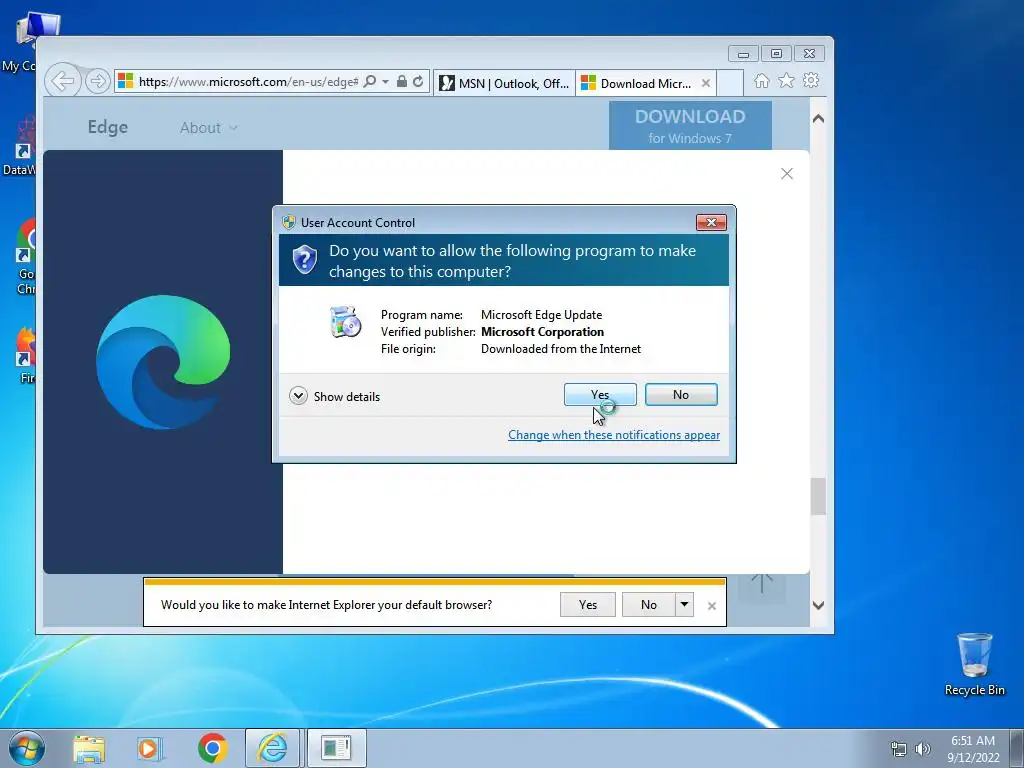Click 'Microsoft Corporation' publisher text
The width and height of the screenshot is (1024, 768).
coord(542,332)
